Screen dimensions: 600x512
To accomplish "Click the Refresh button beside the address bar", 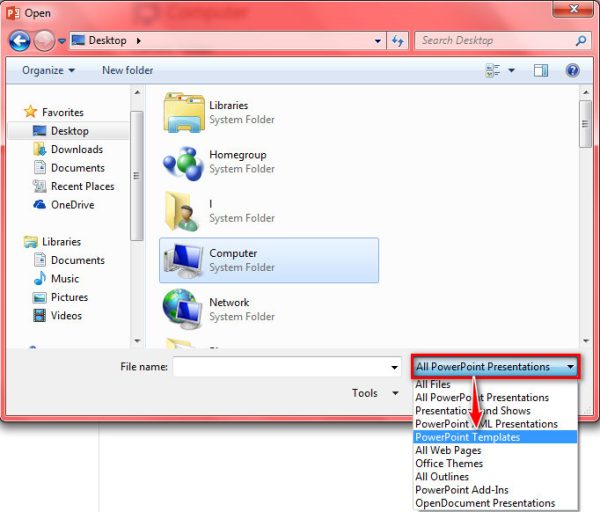I will (398, 41).
